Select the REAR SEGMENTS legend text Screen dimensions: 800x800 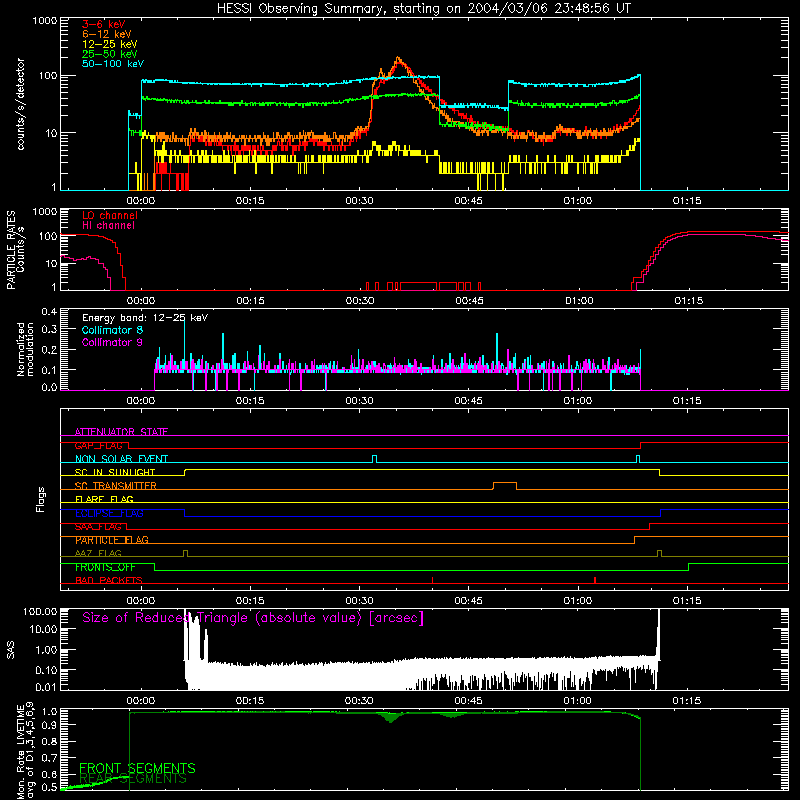[x=133, y=779]
